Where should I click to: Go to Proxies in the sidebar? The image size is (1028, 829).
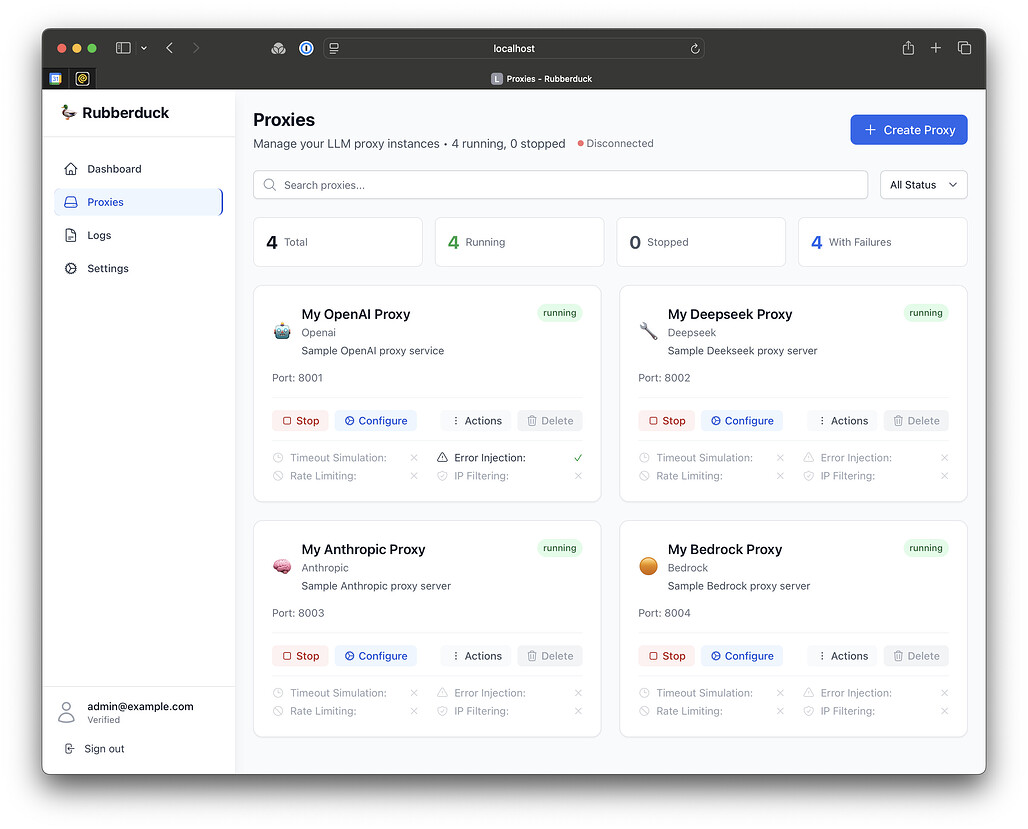tap(105, 202)
